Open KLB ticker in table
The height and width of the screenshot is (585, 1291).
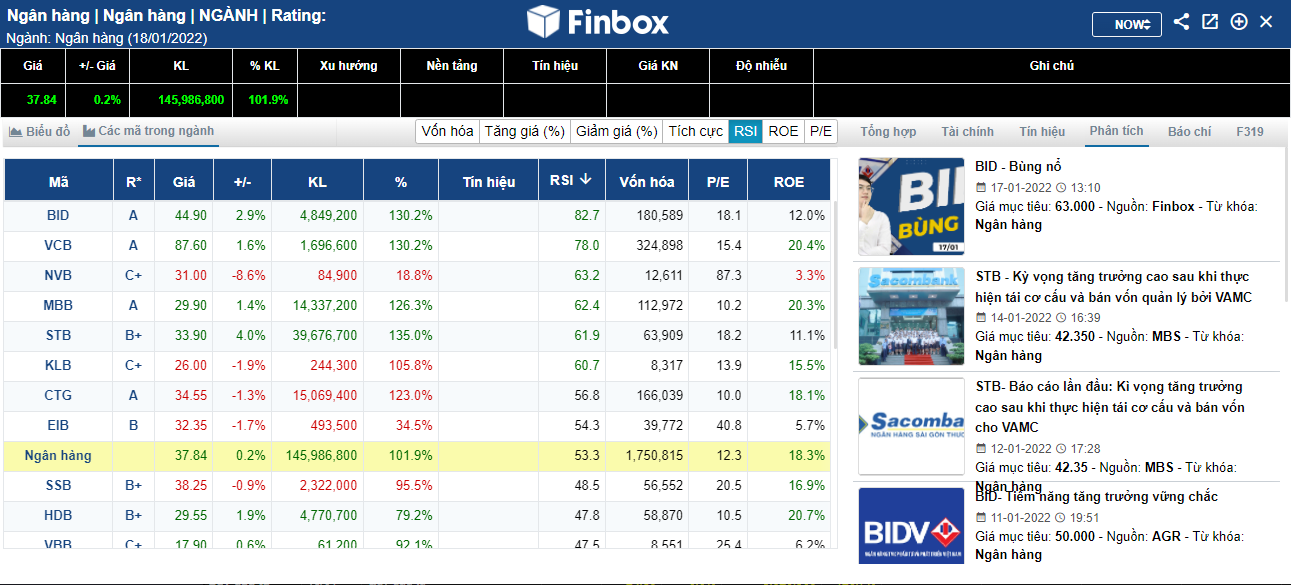tap(58, 365)
